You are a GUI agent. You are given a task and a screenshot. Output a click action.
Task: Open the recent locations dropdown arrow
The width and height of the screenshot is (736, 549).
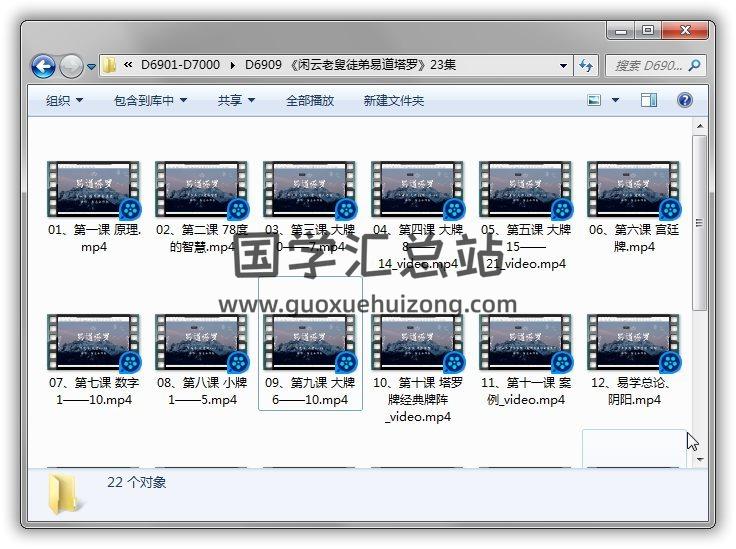[x=92, y=67]
